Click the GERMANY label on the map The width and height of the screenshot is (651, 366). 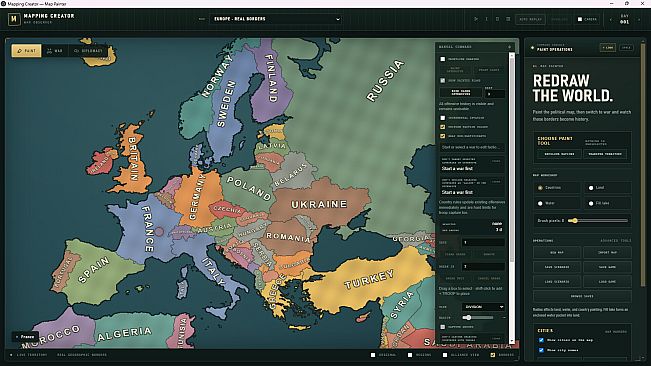pos(197,196)
